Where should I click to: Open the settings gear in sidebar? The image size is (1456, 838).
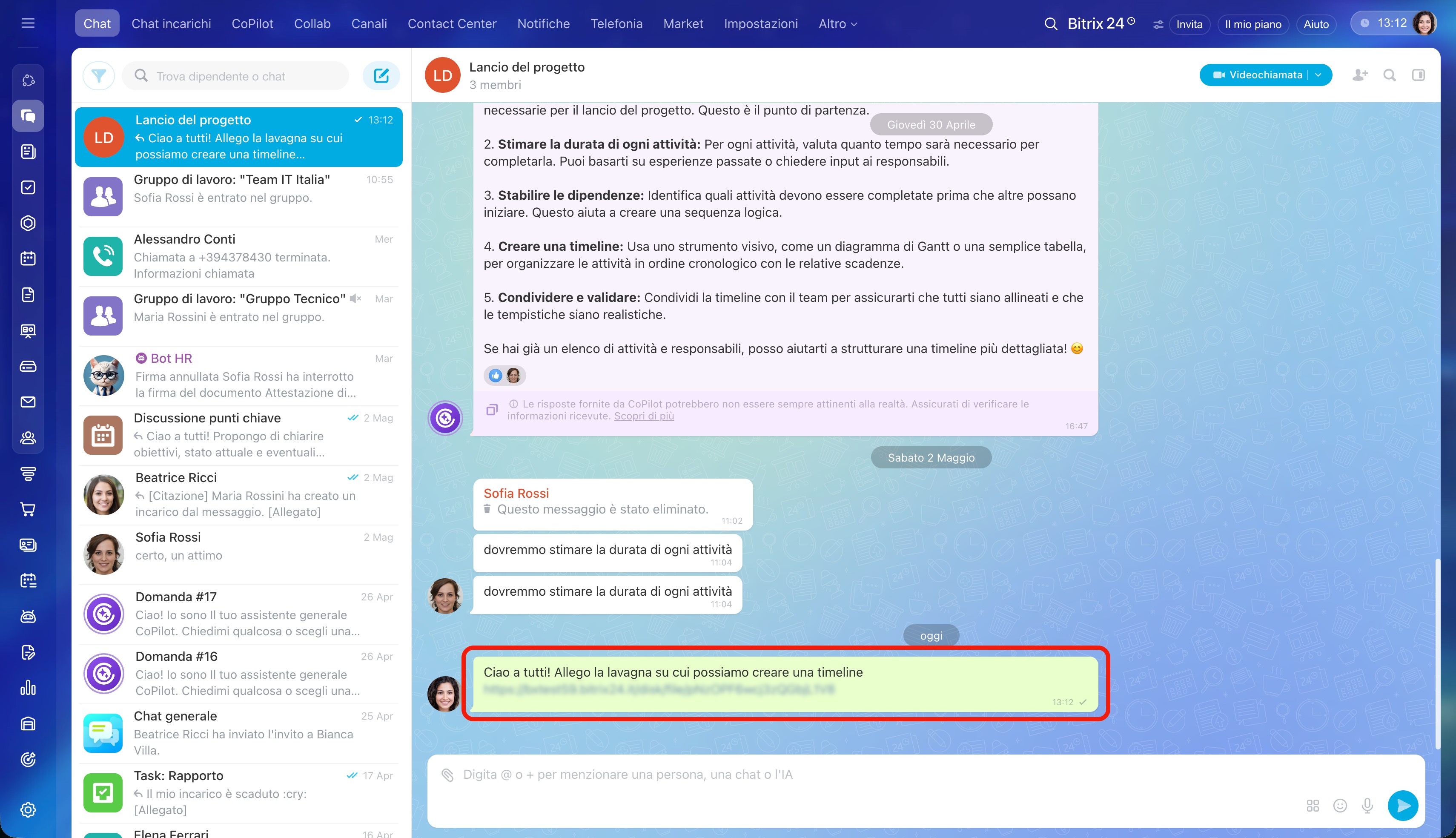tap(28, 810)
